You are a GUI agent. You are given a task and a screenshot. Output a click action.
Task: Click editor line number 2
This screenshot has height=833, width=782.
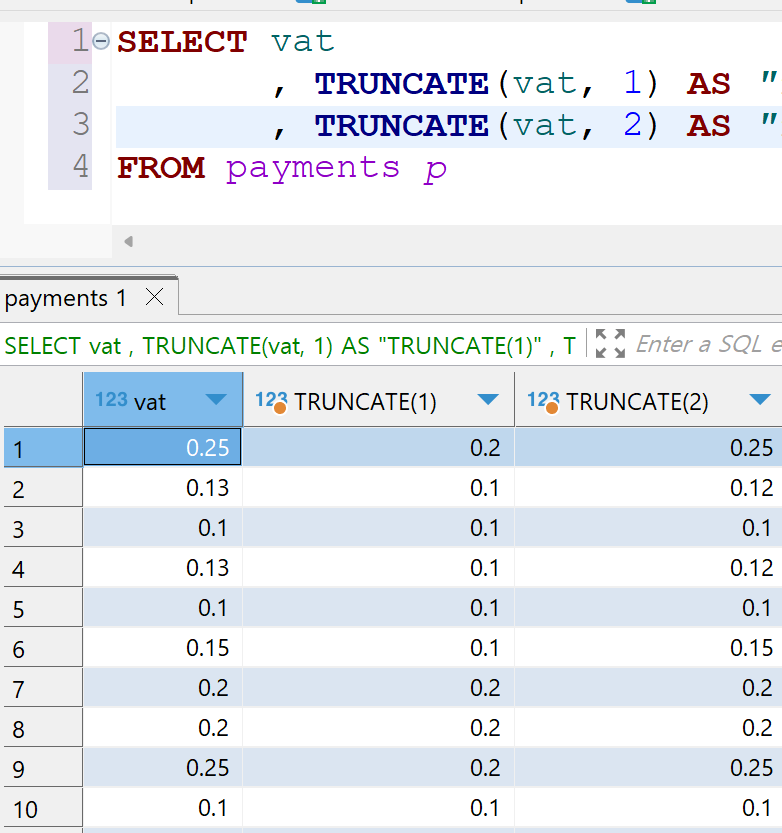(80, 83)
